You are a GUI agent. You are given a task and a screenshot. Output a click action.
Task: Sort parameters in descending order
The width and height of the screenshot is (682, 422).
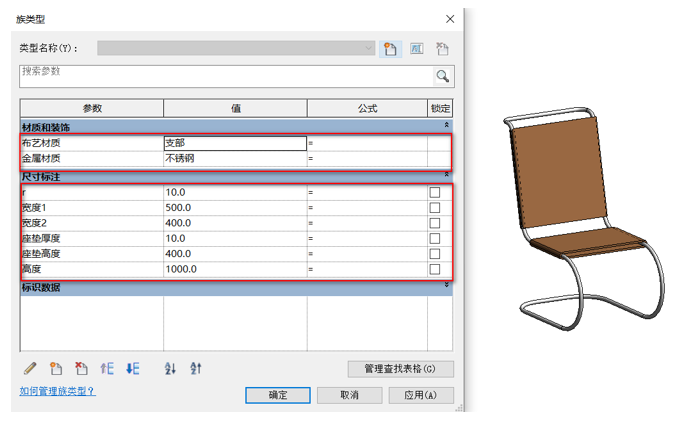tap(196, 368)
